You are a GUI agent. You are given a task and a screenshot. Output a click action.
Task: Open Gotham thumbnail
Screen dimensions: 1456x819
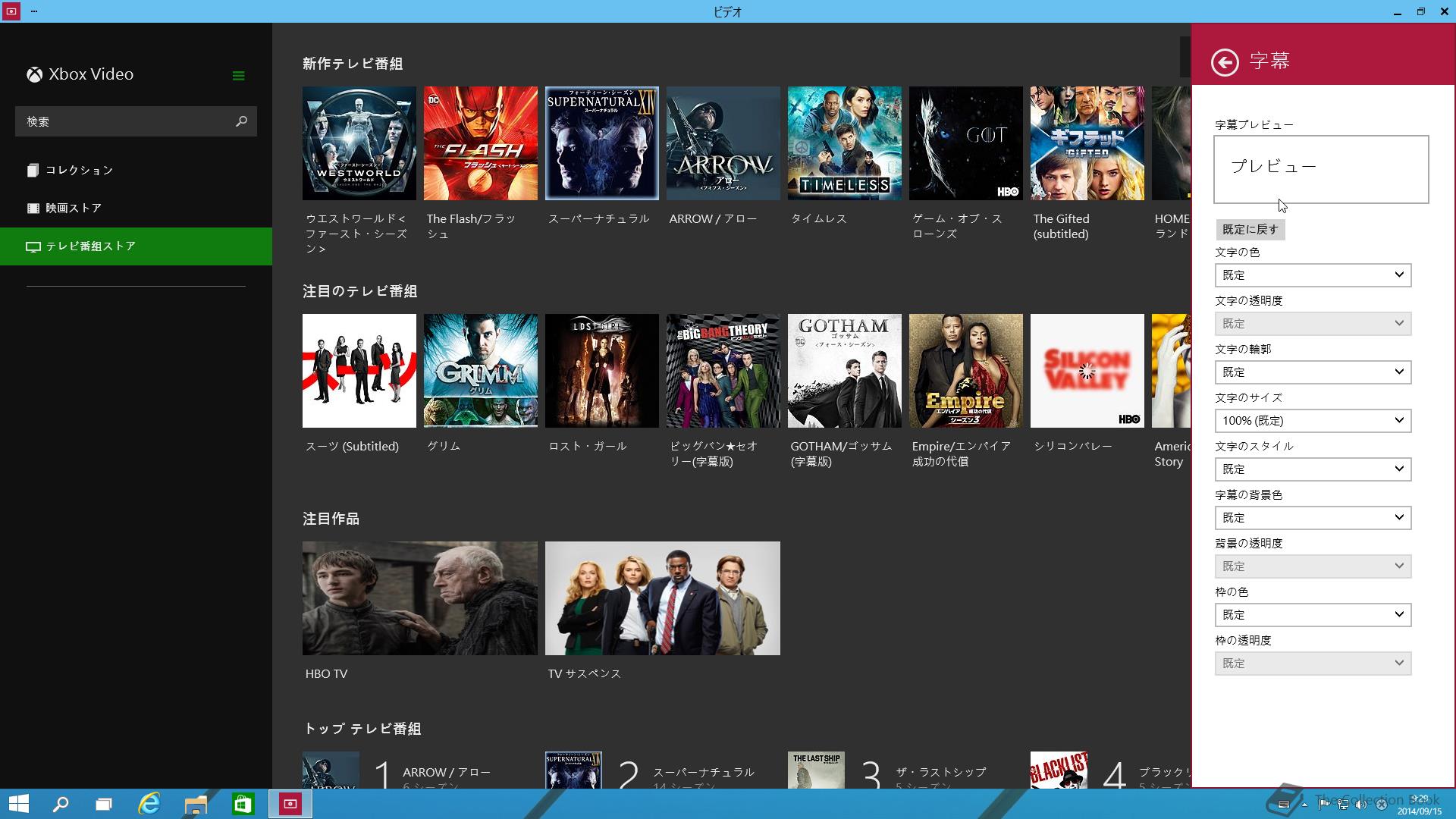tap(845, 371)
